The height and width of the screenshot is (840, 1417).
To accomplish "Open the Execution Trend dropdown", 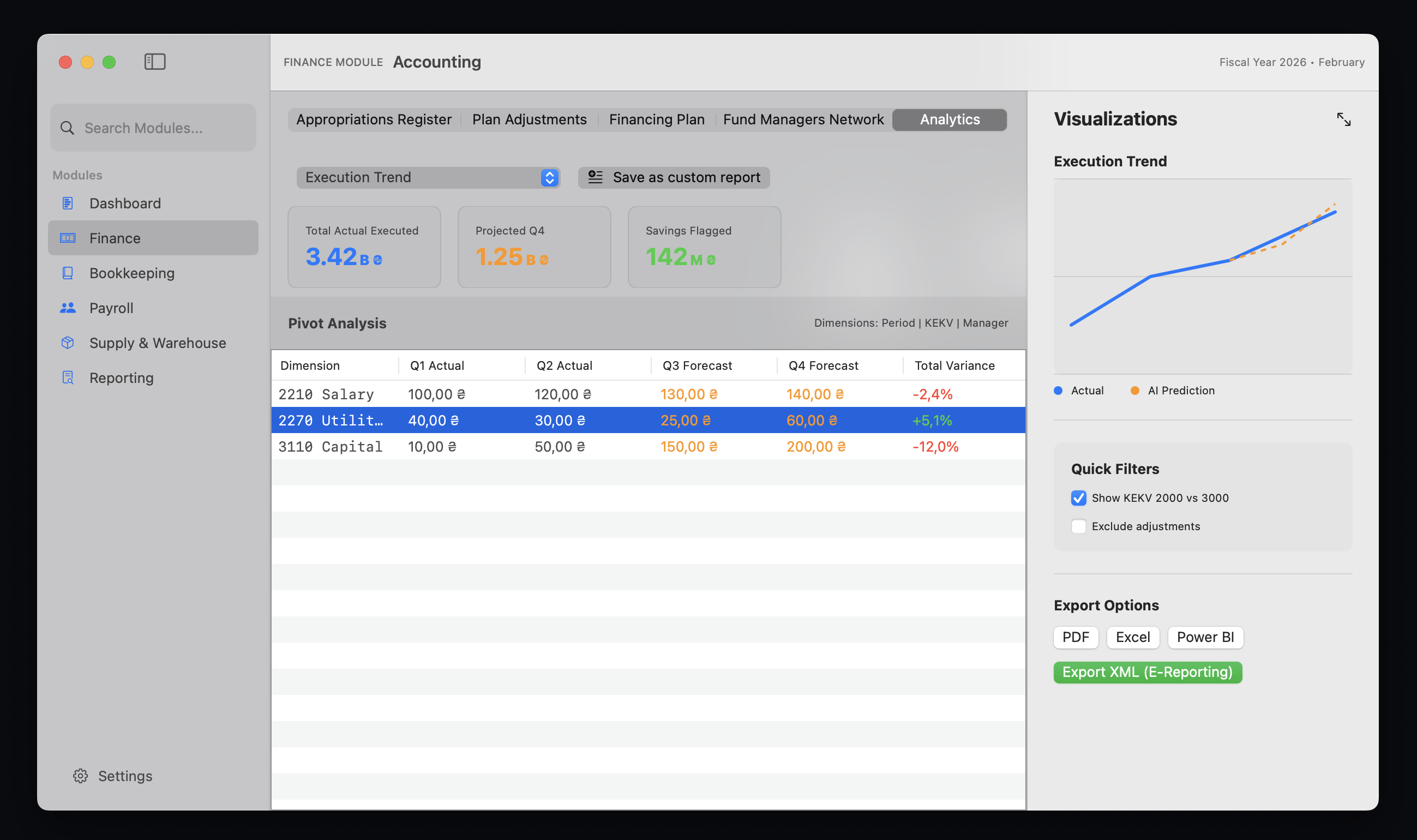I will pyautogui.click(x=428, y=178).
